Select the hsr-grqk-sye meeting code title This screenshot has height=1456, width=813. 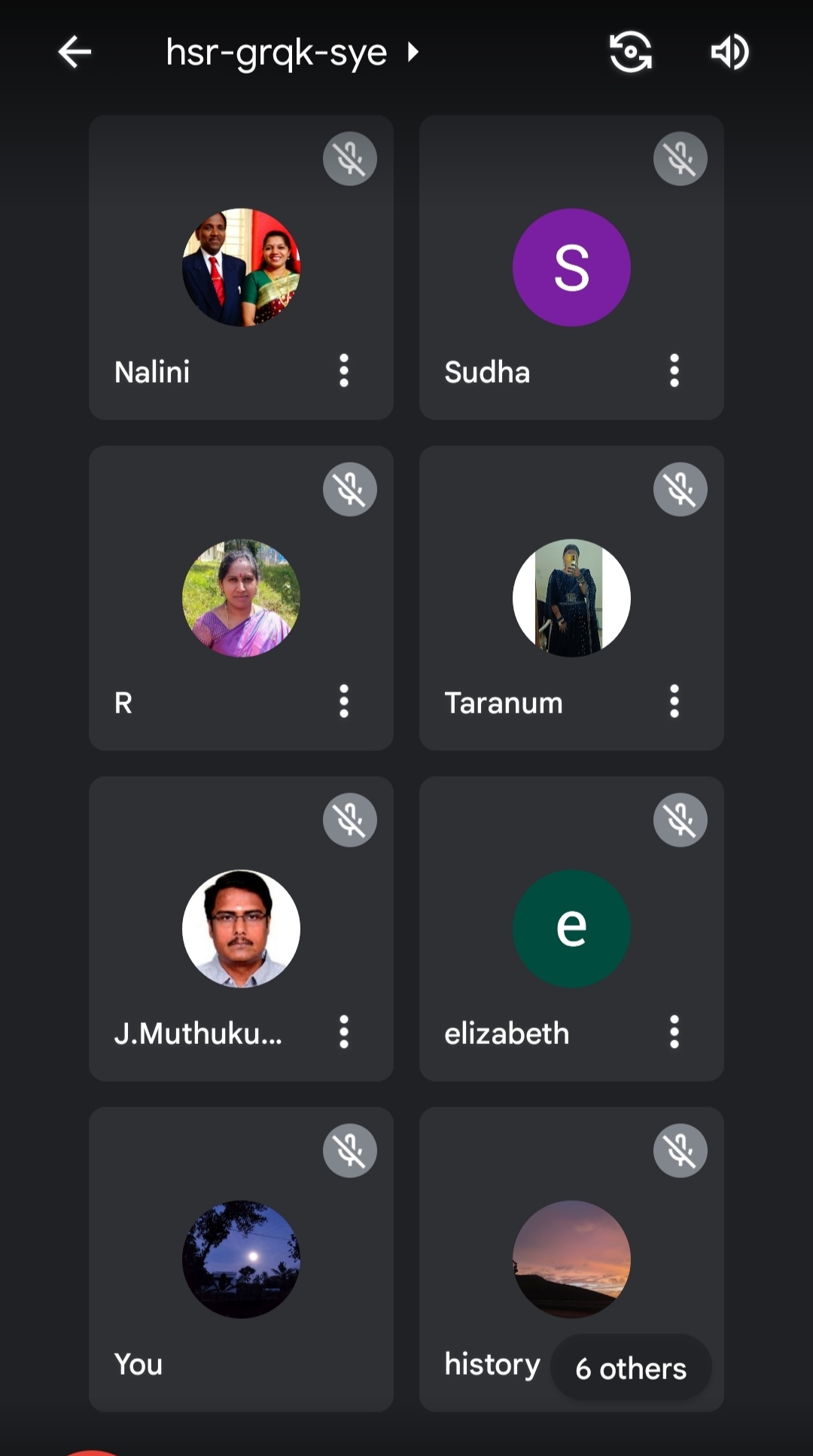coord(276,53)
